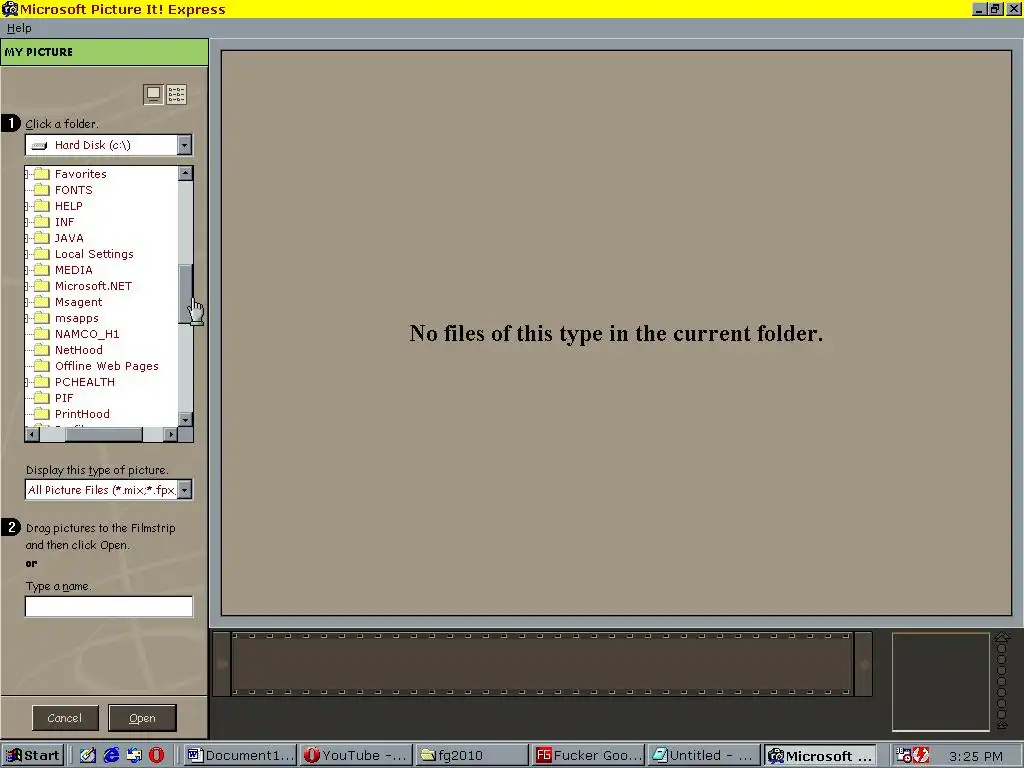Select the PCHEALTH folder
1024x768 pixels.
pyautogui.click(x=84, y=382)
